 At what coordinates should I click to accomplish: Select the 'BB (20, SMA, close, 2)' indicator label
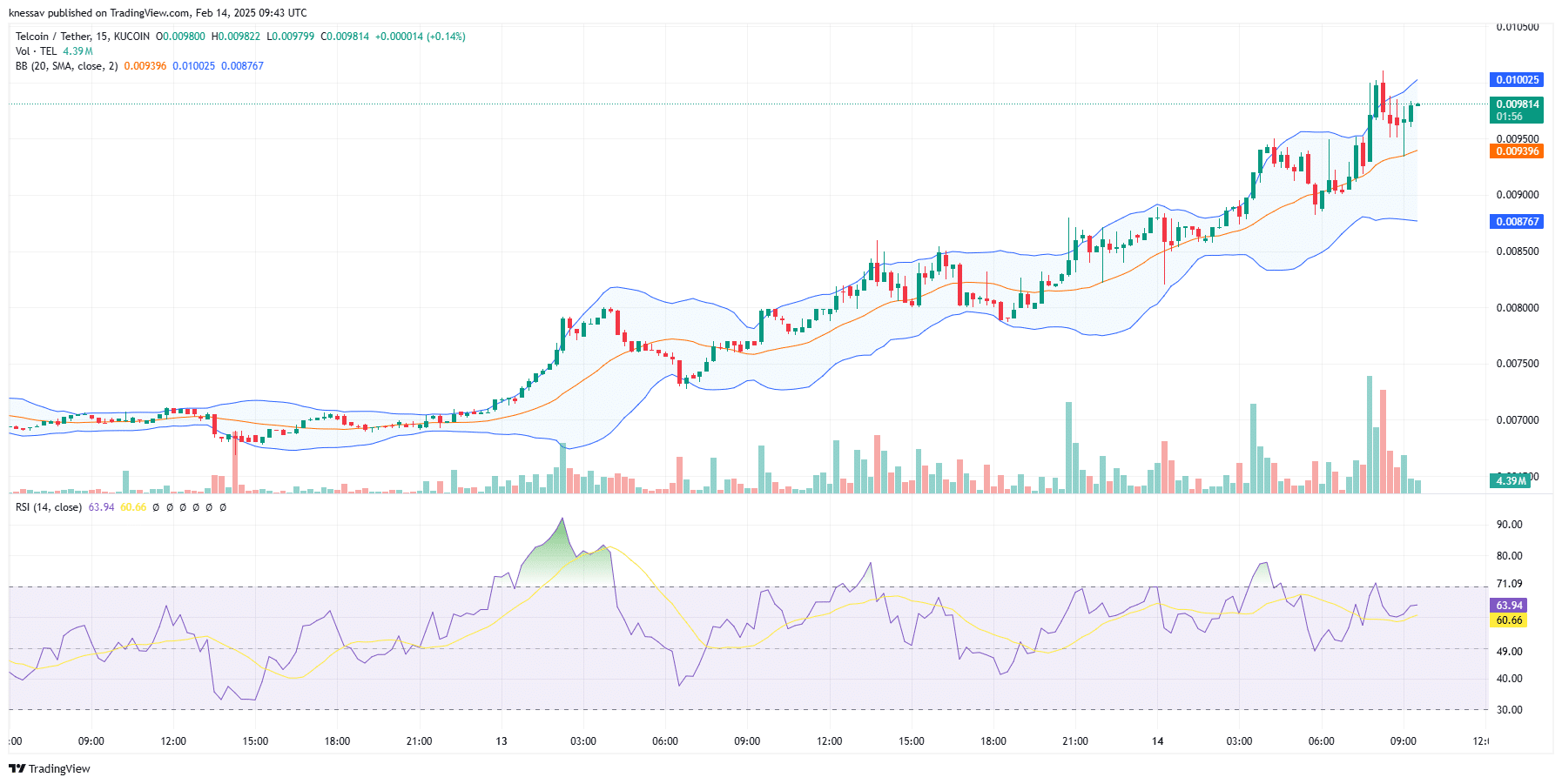66,66
